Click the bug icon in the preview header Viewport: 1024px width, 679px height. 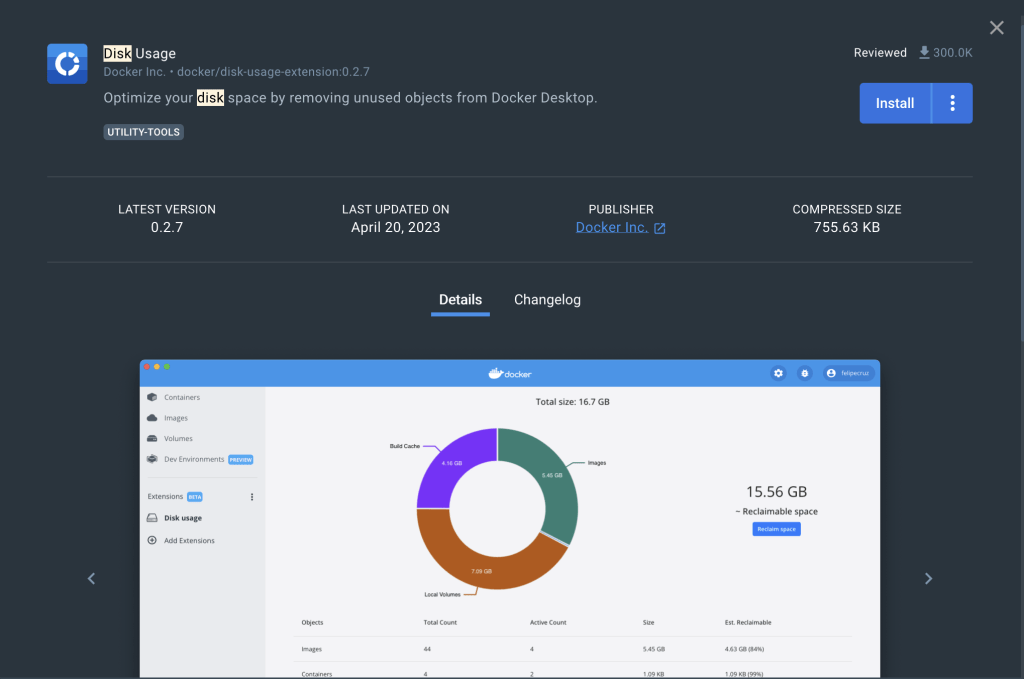coord(804,373)
